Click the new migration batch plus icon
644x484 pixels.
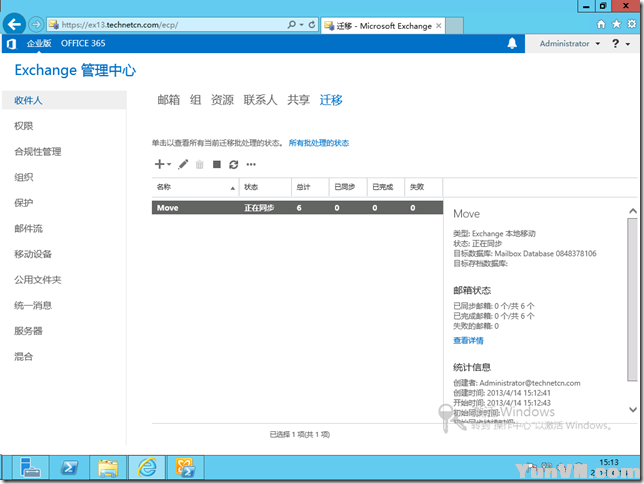(159, 164)
